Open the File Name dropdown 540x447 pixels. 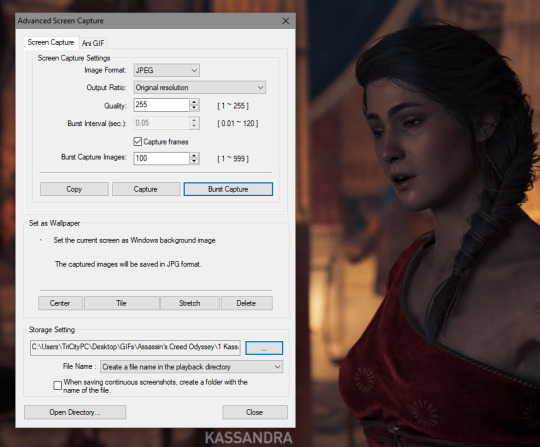[x=191, y=367]
